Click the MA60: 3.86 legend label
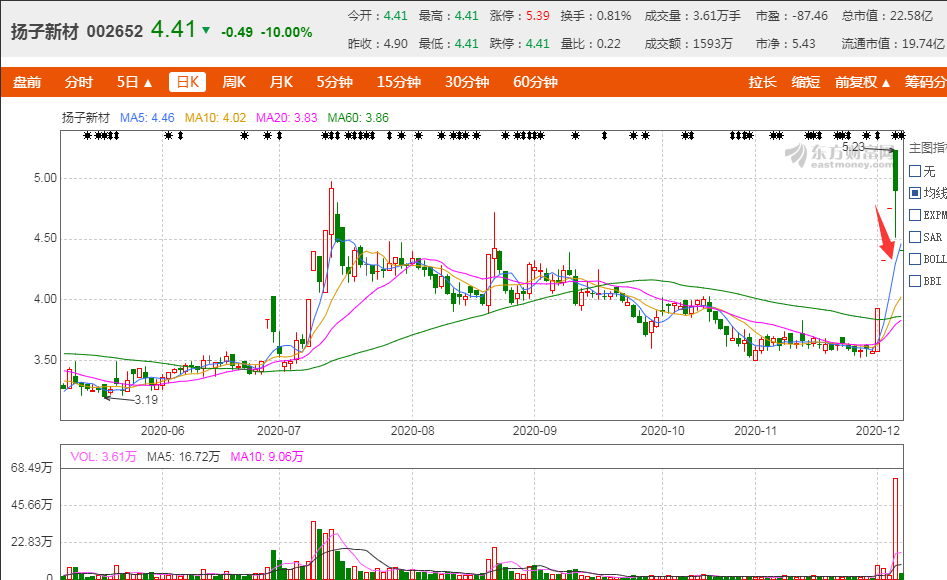This screenshot has width=947, height=580. tap(358, 118)
